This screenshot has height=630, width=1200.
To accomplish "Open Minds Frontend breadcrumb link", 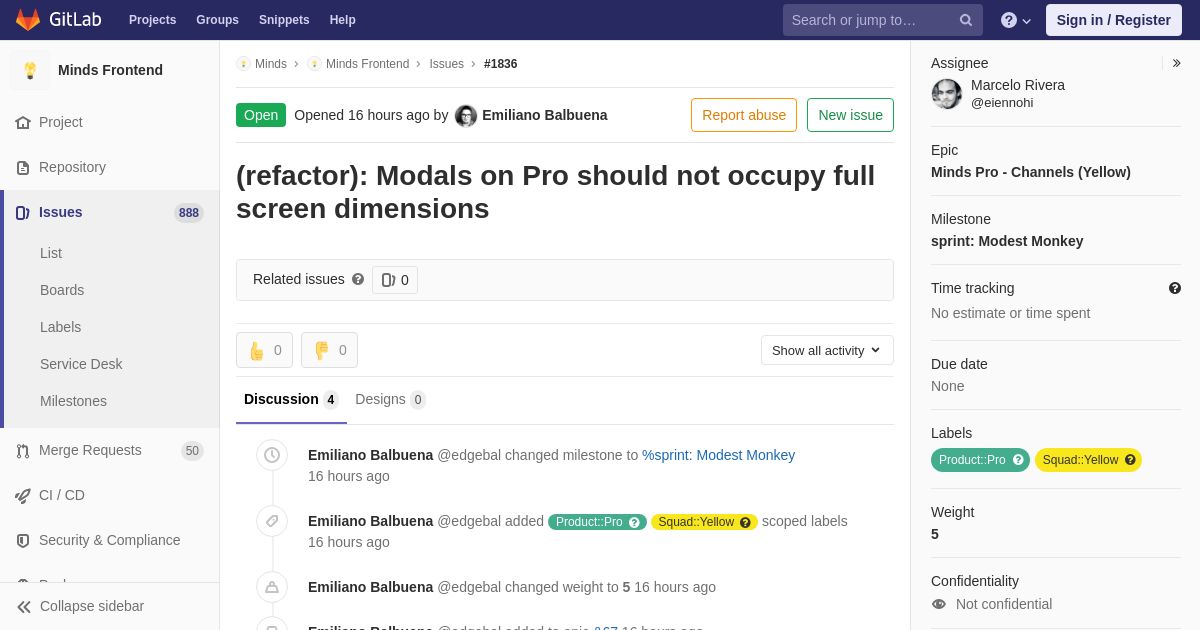I will [367, 64].
